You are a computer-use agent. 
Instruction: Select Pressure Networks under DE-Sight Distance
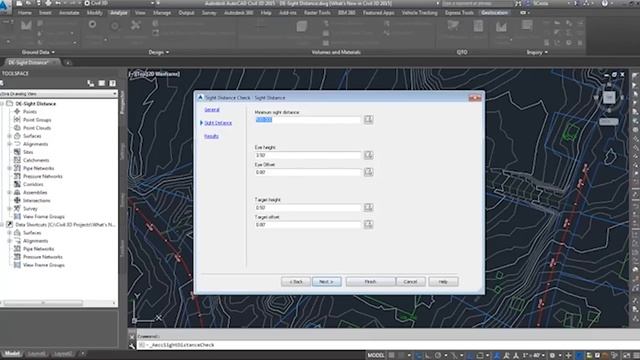(x=43, y=176)
